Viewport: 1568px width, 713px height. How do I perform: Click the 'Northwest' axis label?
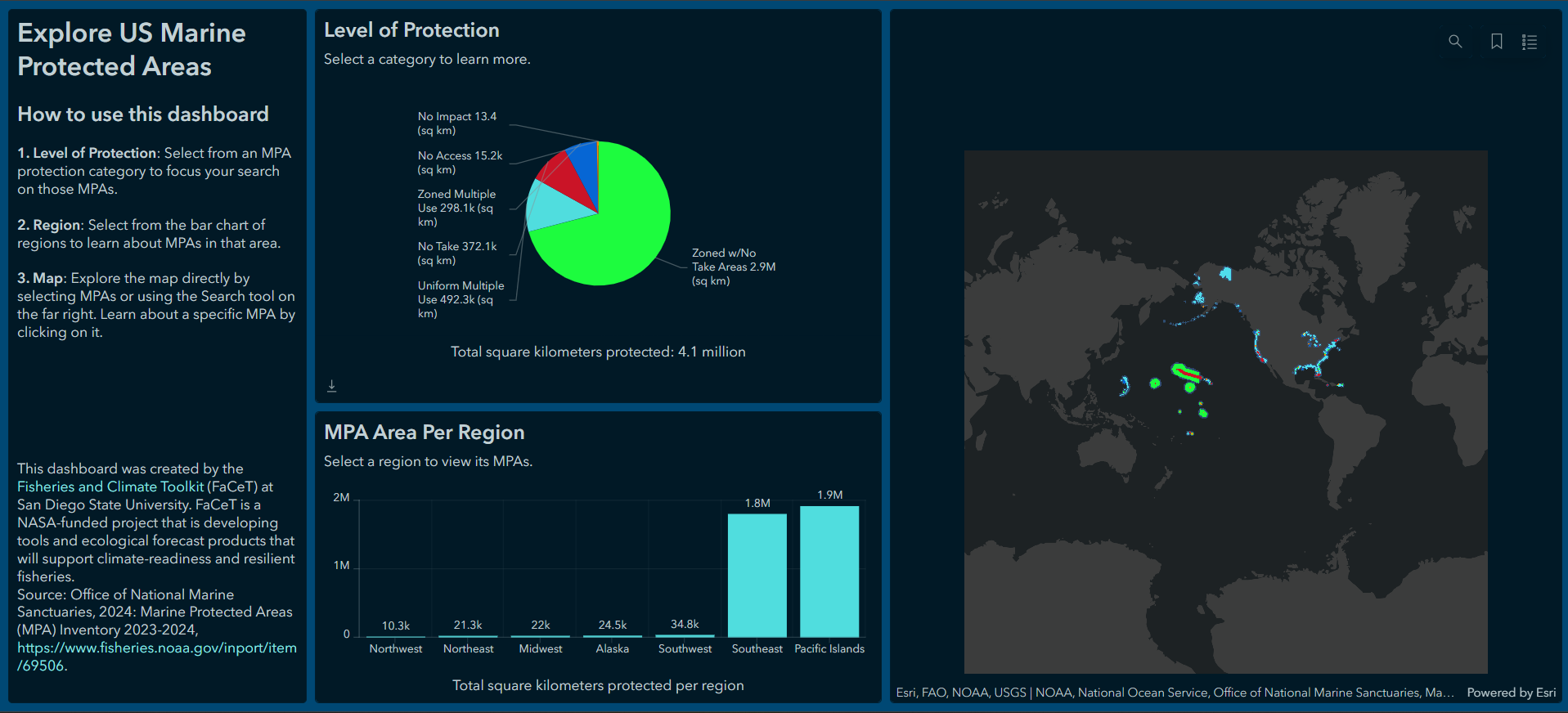tap(396, 648)
